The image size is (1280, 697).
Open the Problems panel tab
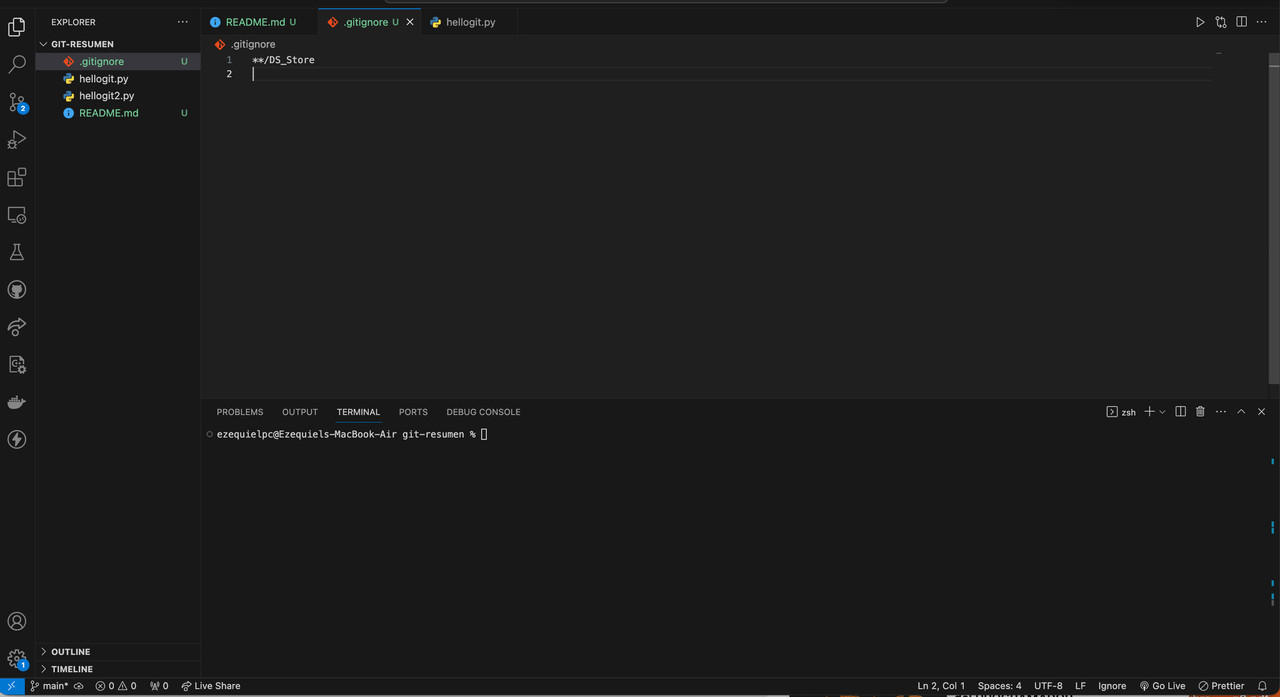click(x=240, y=412)
